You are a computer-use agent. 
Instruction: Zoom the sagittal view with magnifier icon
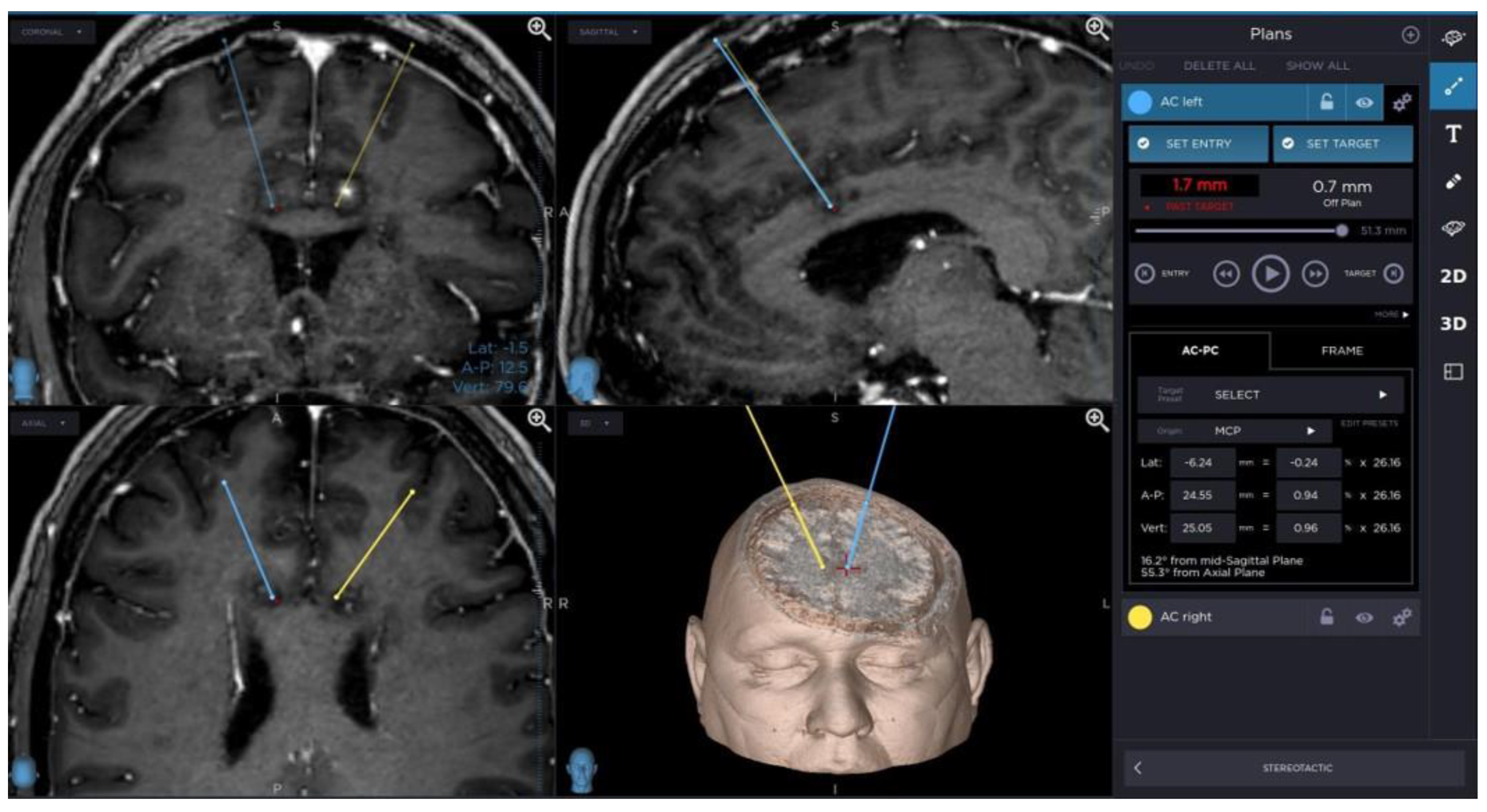point(1097,29)
